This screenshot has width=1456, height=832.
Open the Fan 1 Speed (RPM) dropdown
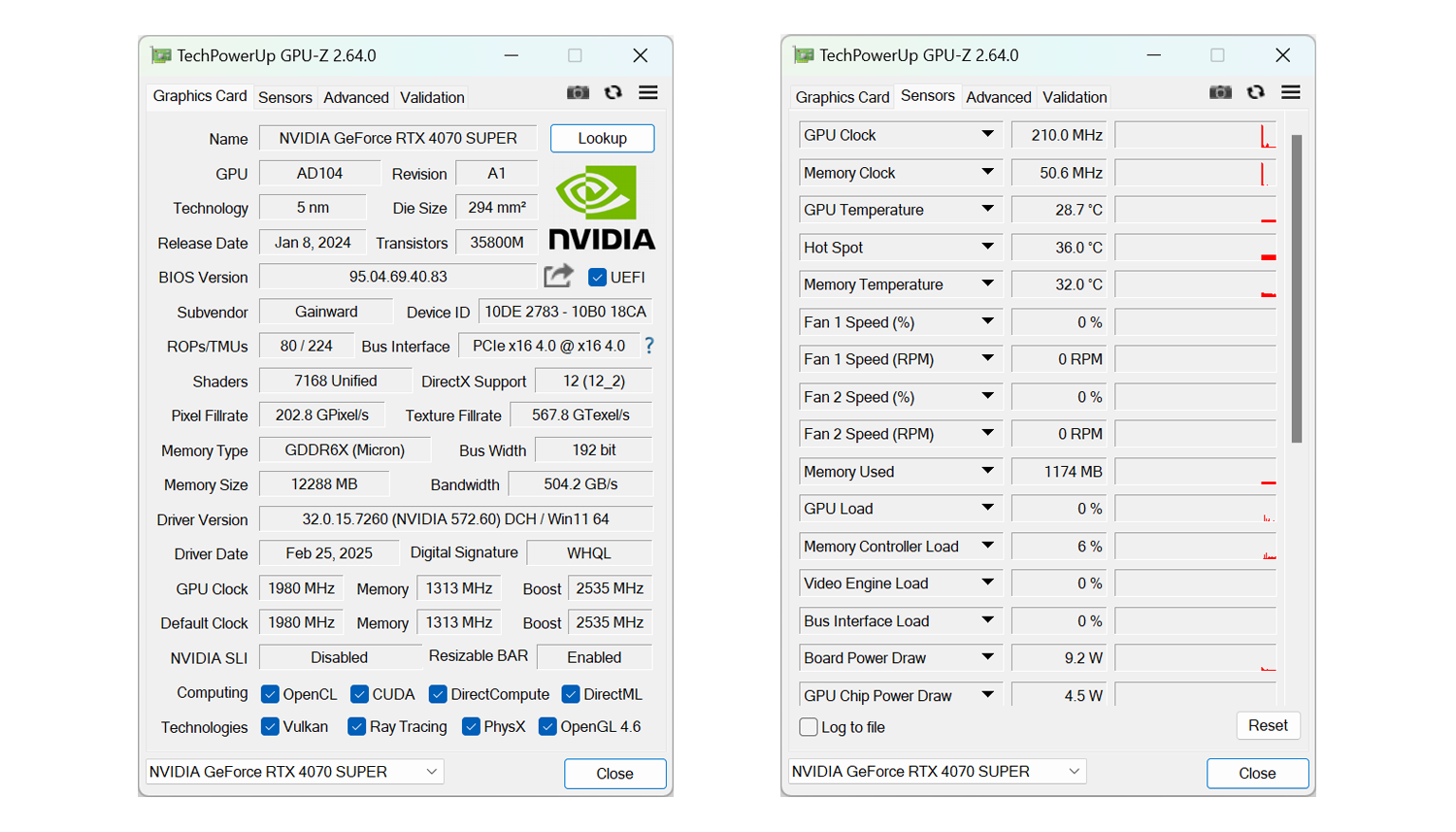pos(987,359)
